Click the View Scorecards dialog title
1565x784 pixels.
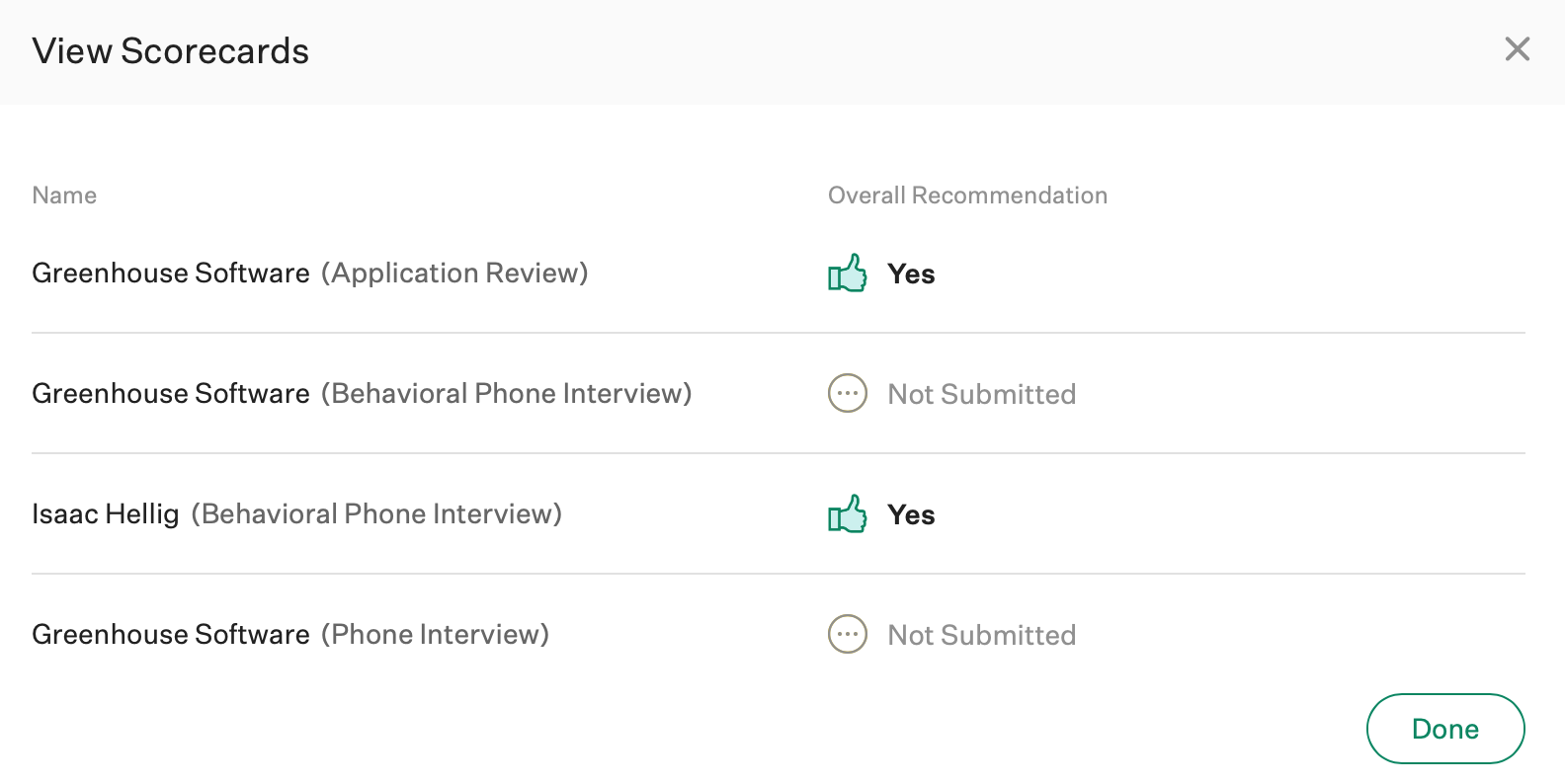[171, 51]
